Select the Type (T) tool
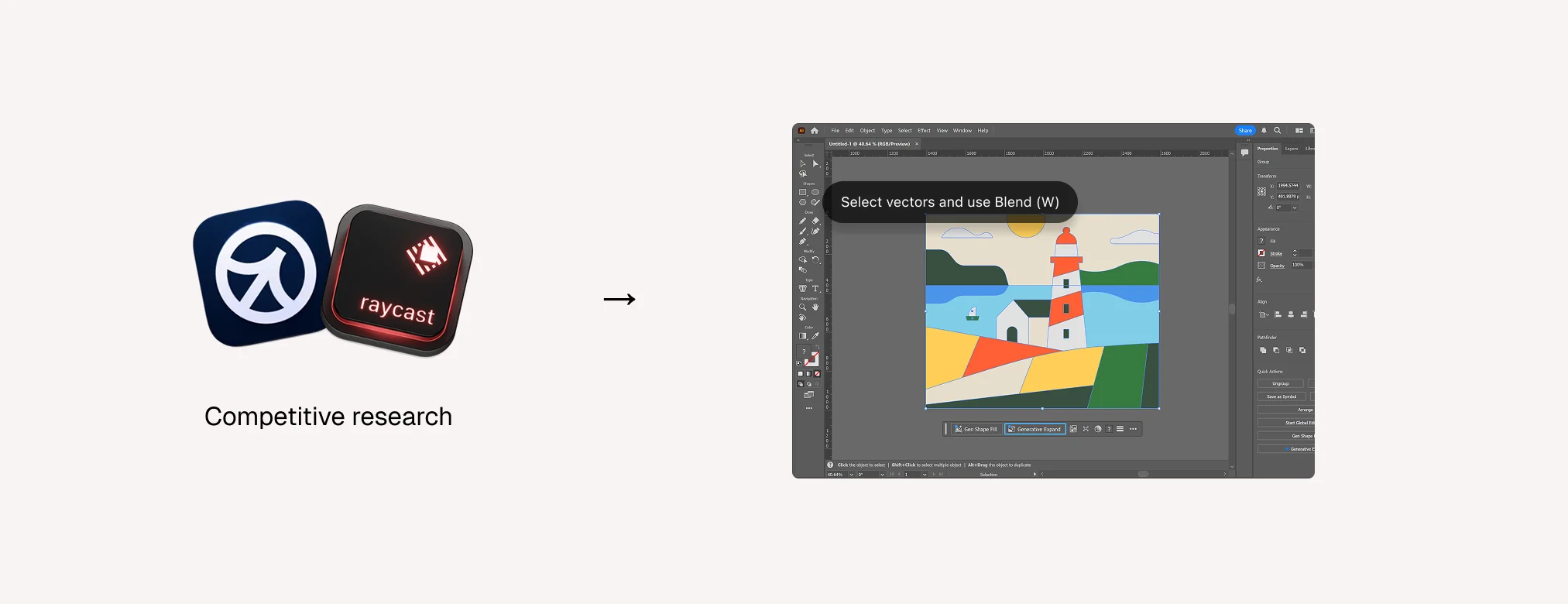This screenshot has height=604, width=1568. 815,288
